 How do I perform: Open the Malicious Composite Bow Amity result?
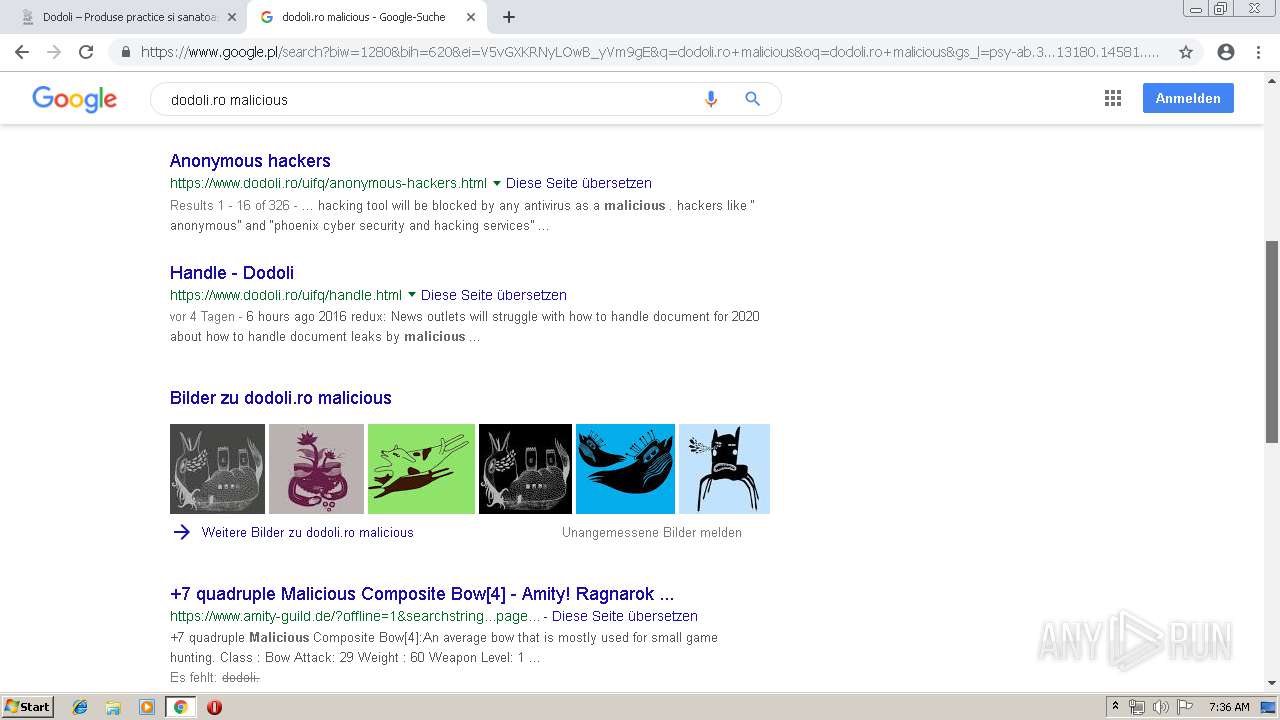coord(422,594)
